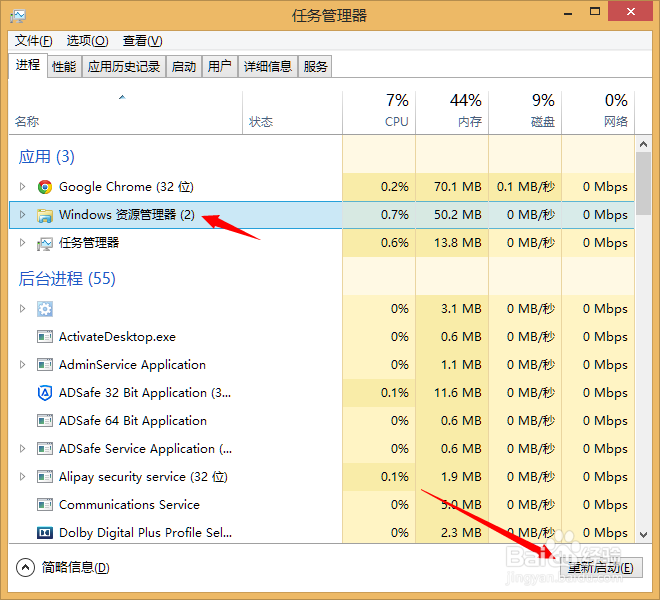Click the 13.8 MB memory value
This screenshot has height=600, width=660.
pyautogui.click(x=458, y=243)
